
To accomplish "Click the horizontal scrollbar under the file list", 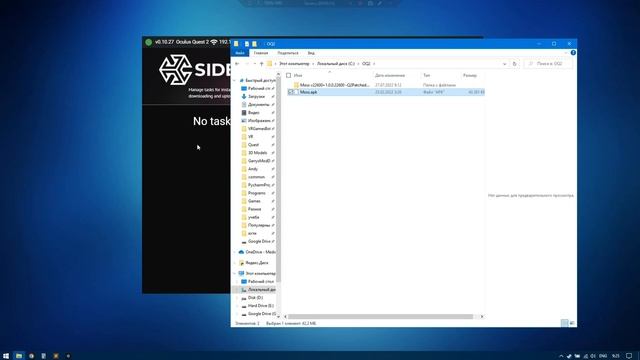I will pyautogui.click(x=380, y=316).
